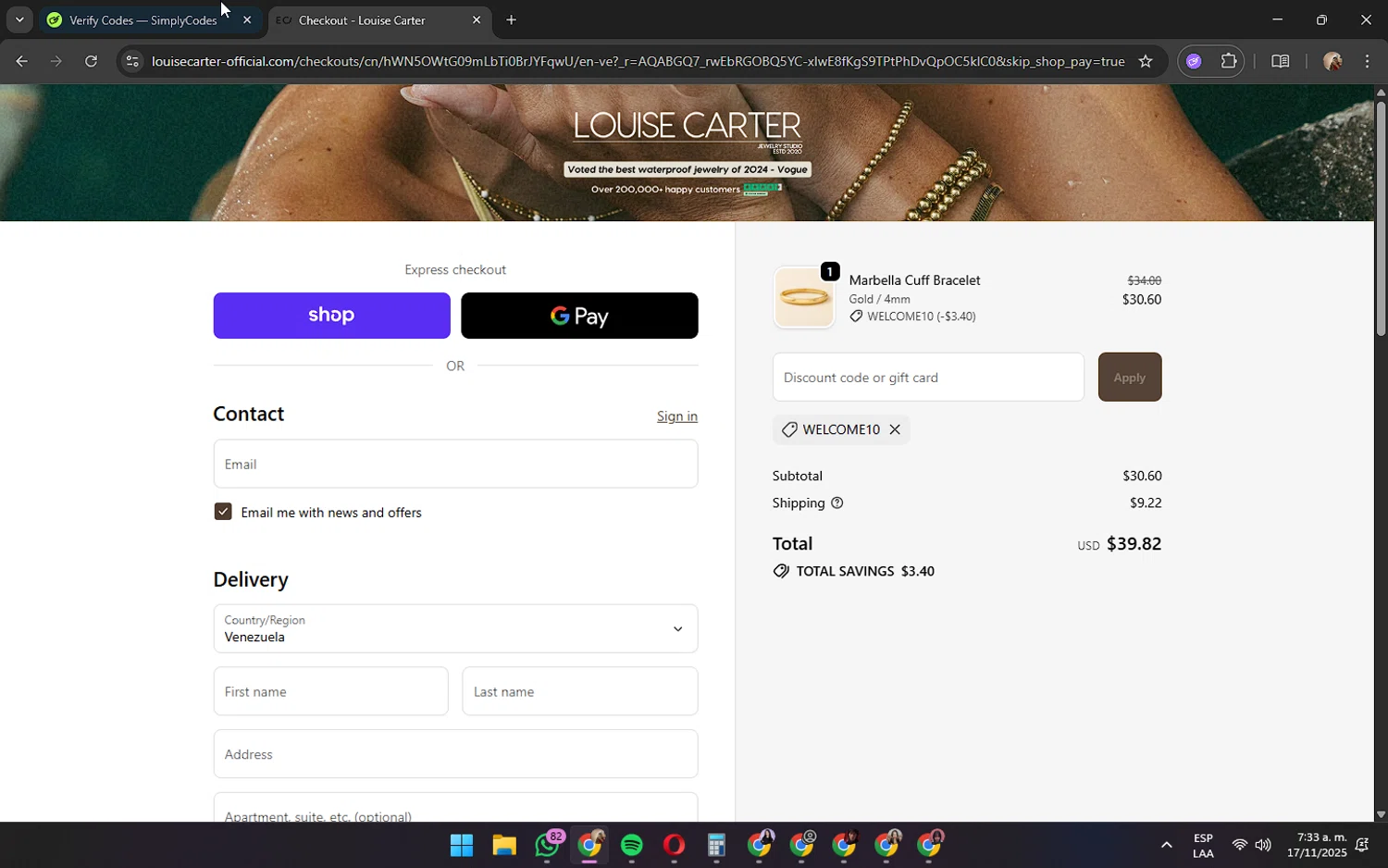Open Opera browser from taskbar

click(674, 845)
